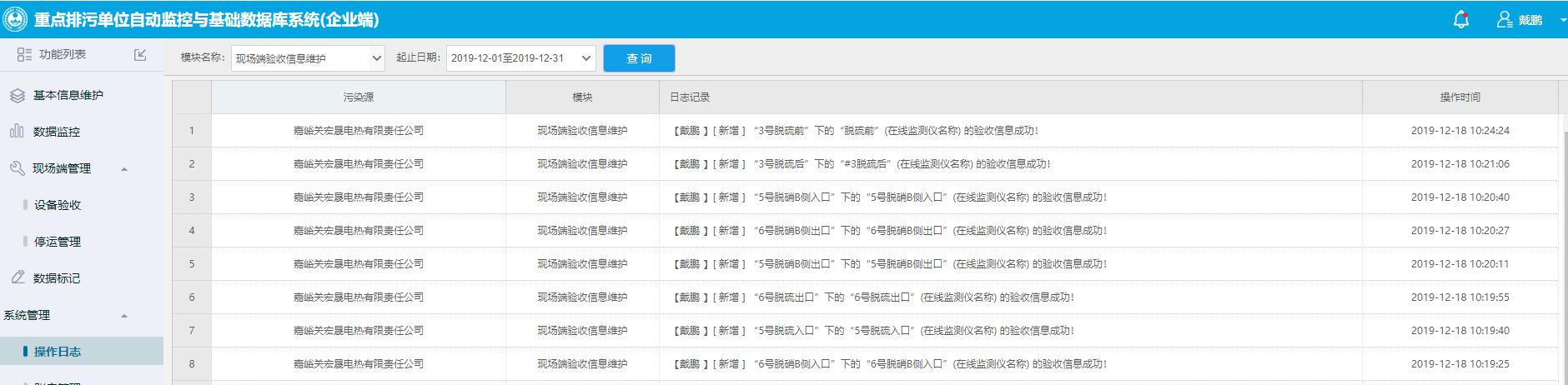Click timestamp 2019-12-18 10:19:25
This screenshot has width=1568, height=385.
(1460, 364)
